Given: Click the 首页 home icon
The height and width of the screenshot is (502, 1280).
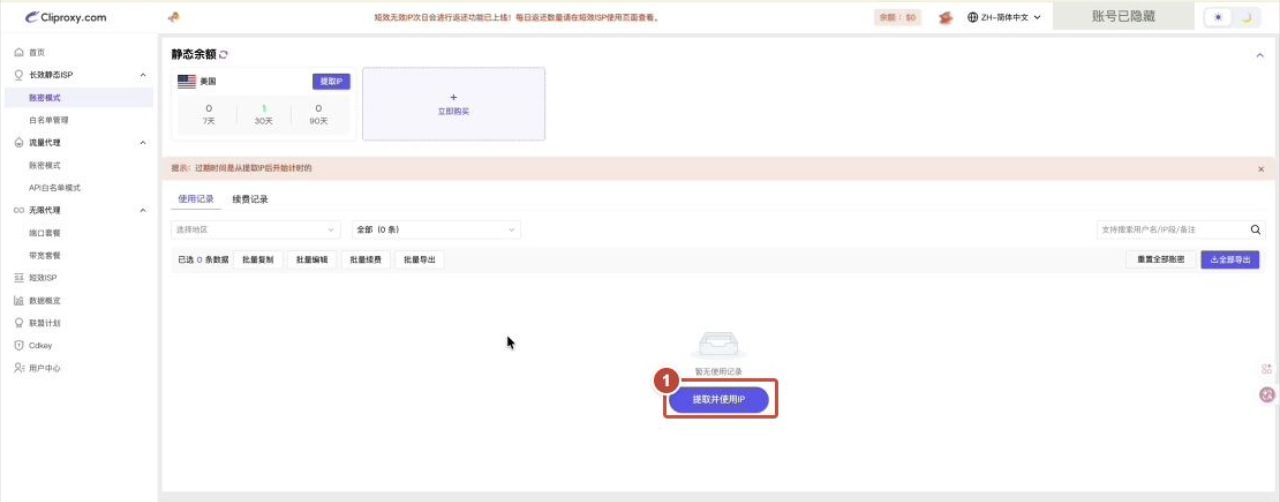Looking at the screenshot, I should [19, 52].
